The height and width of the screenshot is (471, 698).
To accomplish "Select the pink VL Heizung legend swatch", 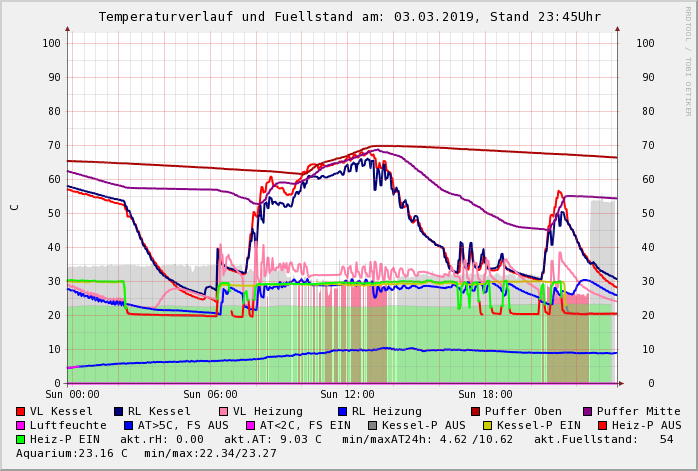I will [x=222, y=411].
